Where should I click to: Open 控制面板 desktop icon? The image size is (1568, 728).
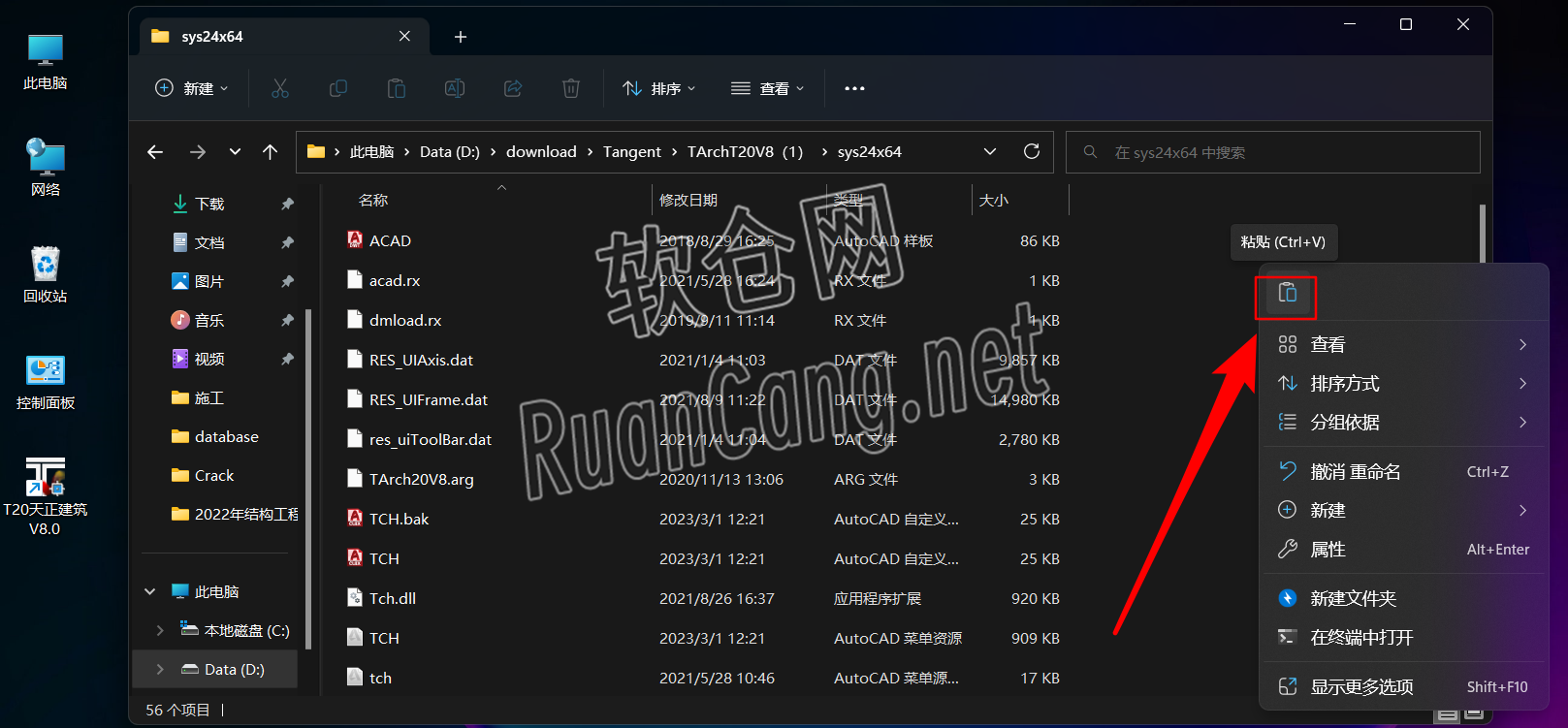coord(46,382)
